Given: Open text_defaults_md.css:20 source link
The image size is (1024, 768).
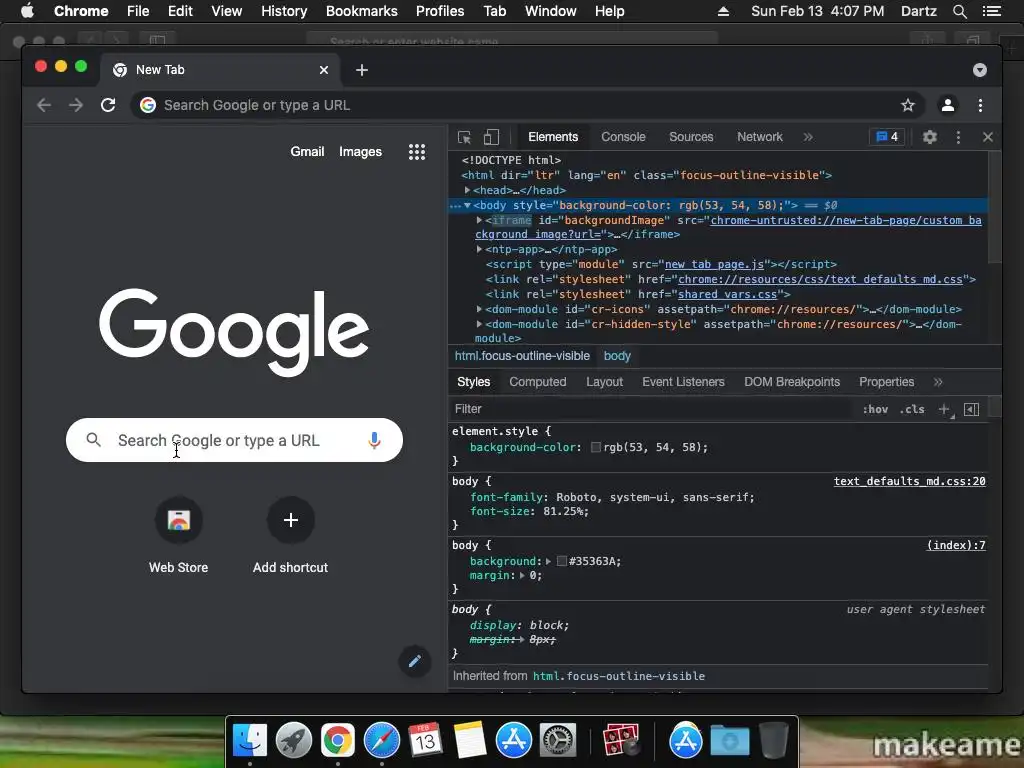Looking at the screenshot, I should point(910,481).
